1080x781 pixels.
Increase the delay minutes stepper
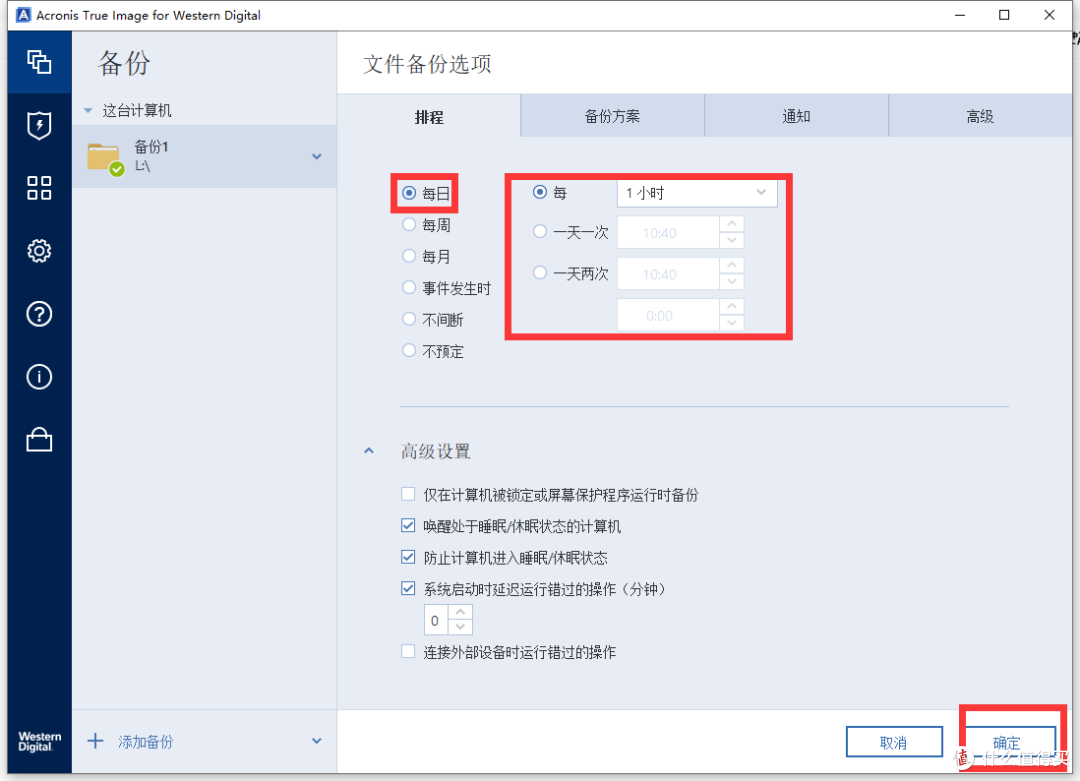460,612
